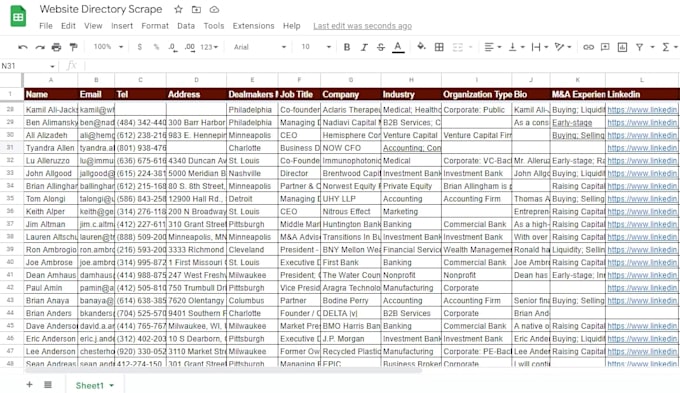This screenshot has width=680, height=393.
Task: Open the Help menu
Action: click(291, 26)
